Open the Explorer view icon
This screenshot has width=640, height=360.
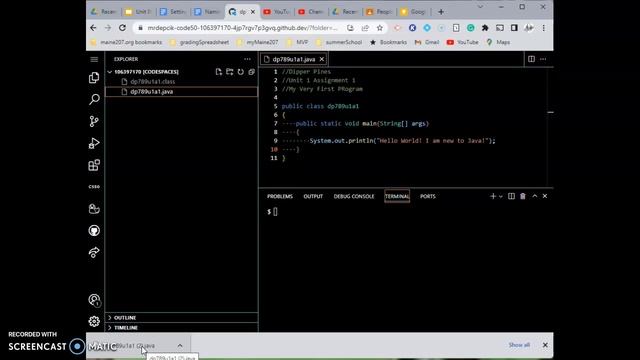pyautogui.click(x=94, y=78)
